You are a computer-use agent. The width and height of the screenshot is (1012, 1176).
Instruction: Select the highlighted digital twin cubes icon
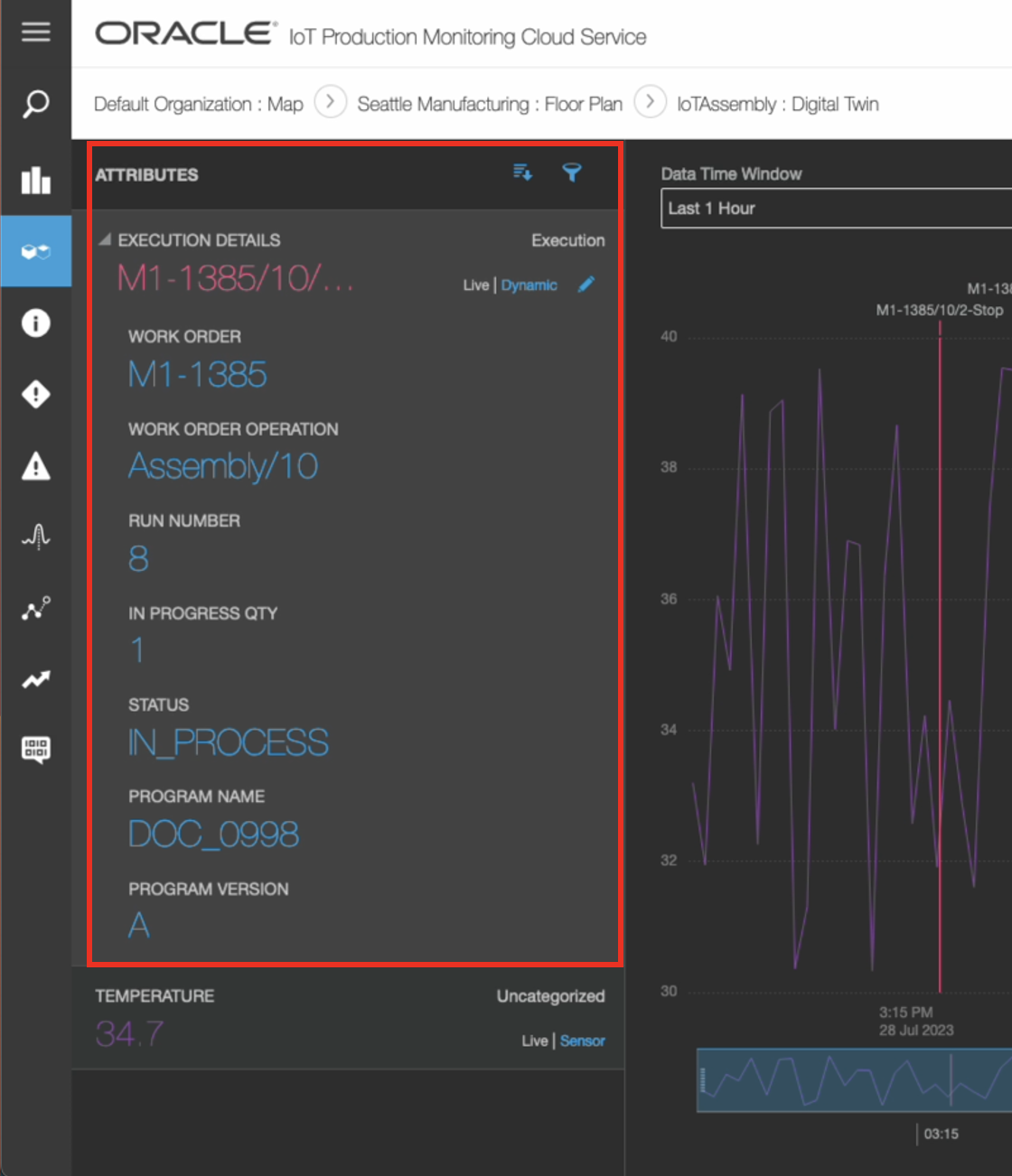(x=35, y=251)
